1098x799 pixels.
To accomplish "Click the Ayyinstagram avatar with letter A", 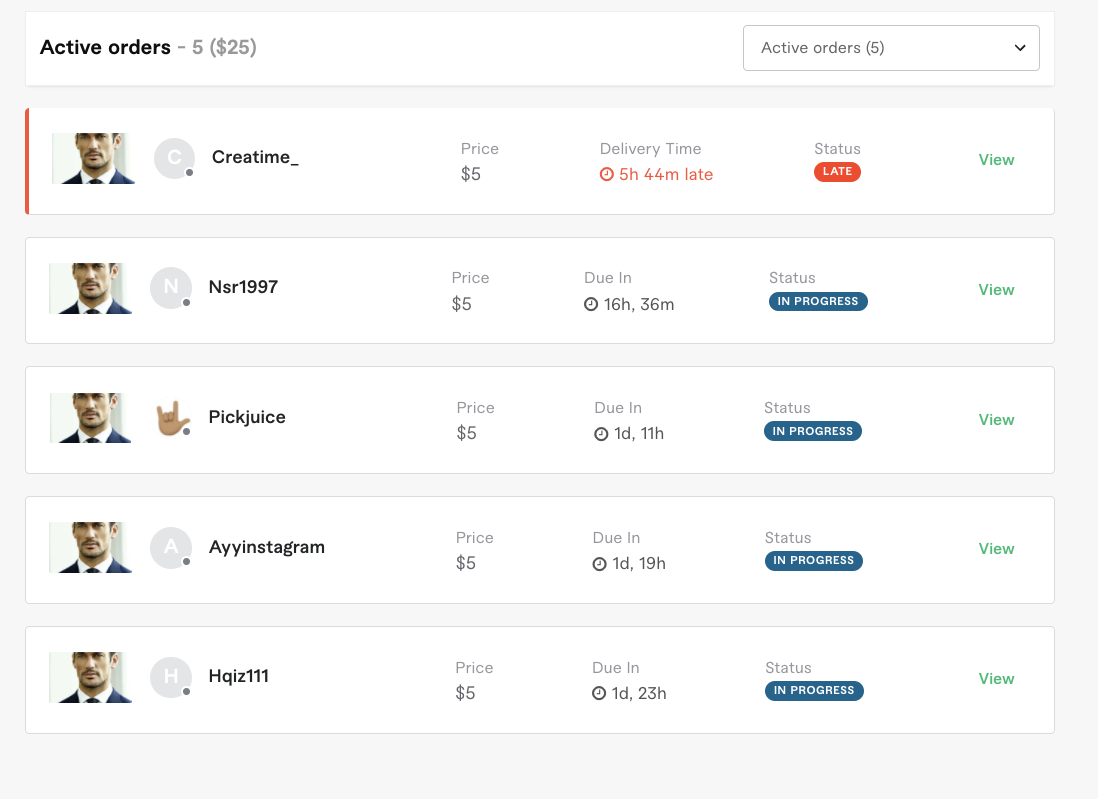I will [x=171, y=547].
